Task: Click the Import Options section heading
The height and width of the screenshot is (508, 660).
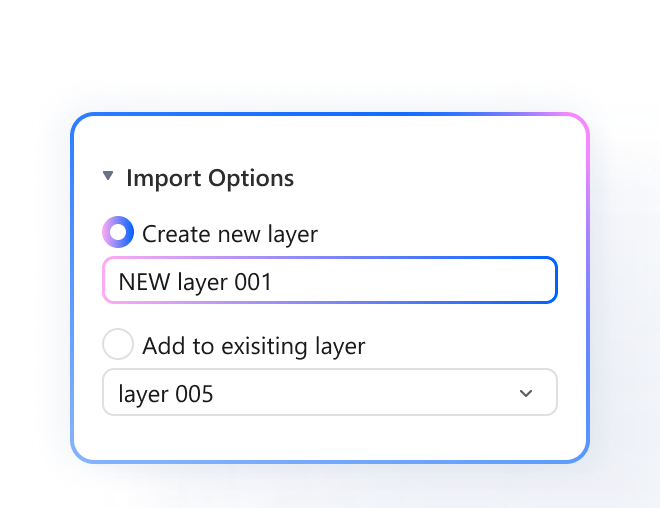Action: 210,179
